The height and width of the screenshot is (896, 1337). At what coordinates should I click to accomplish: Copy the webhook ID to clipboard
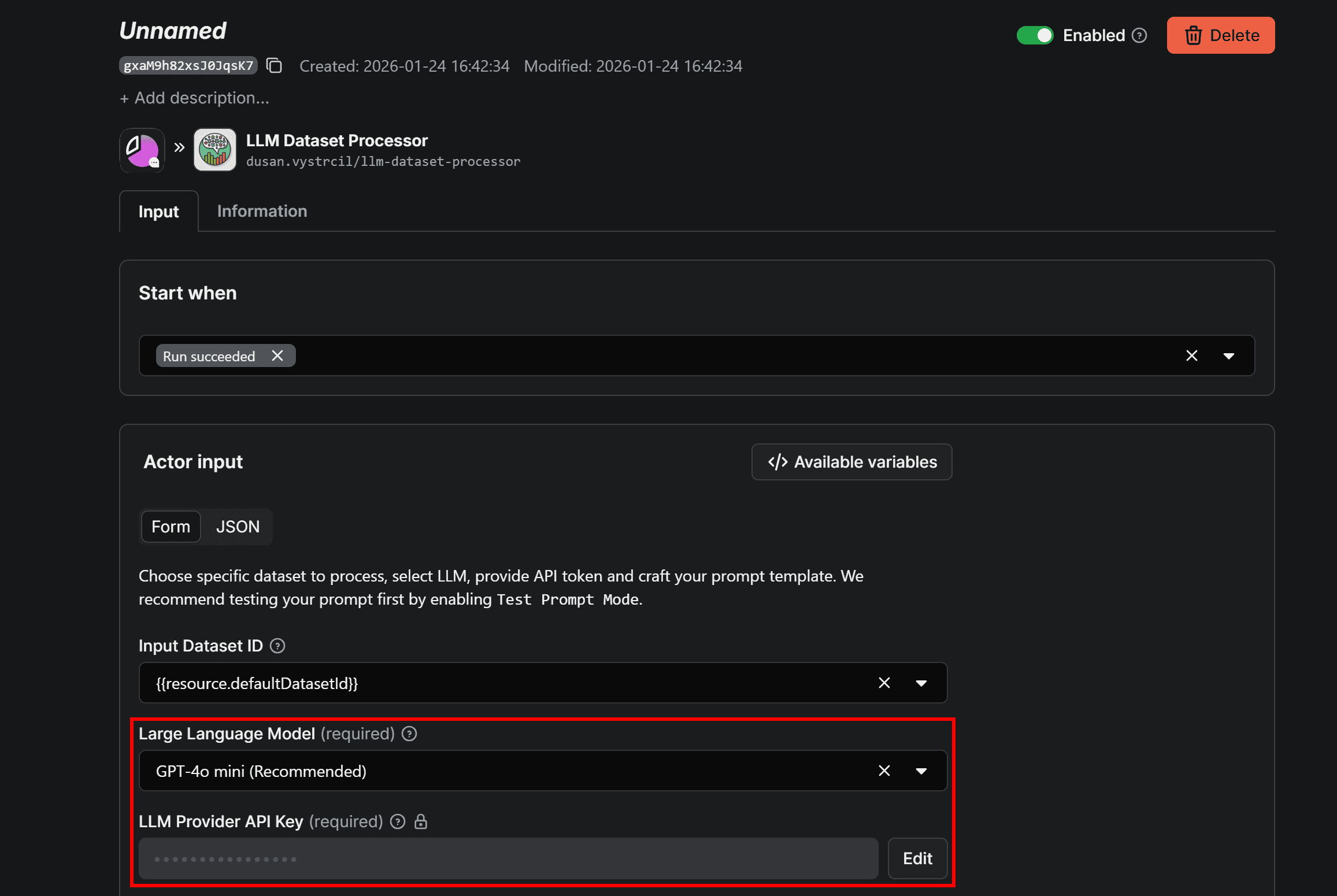tap(274, 66)
